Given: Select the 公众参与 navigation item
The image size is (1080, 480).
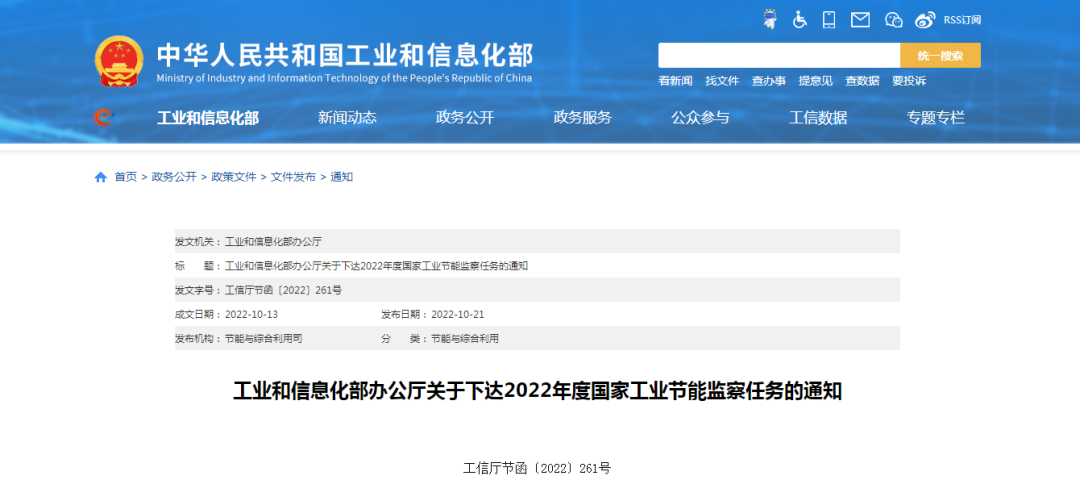Looking at the screenshot, I should (700, 118).
